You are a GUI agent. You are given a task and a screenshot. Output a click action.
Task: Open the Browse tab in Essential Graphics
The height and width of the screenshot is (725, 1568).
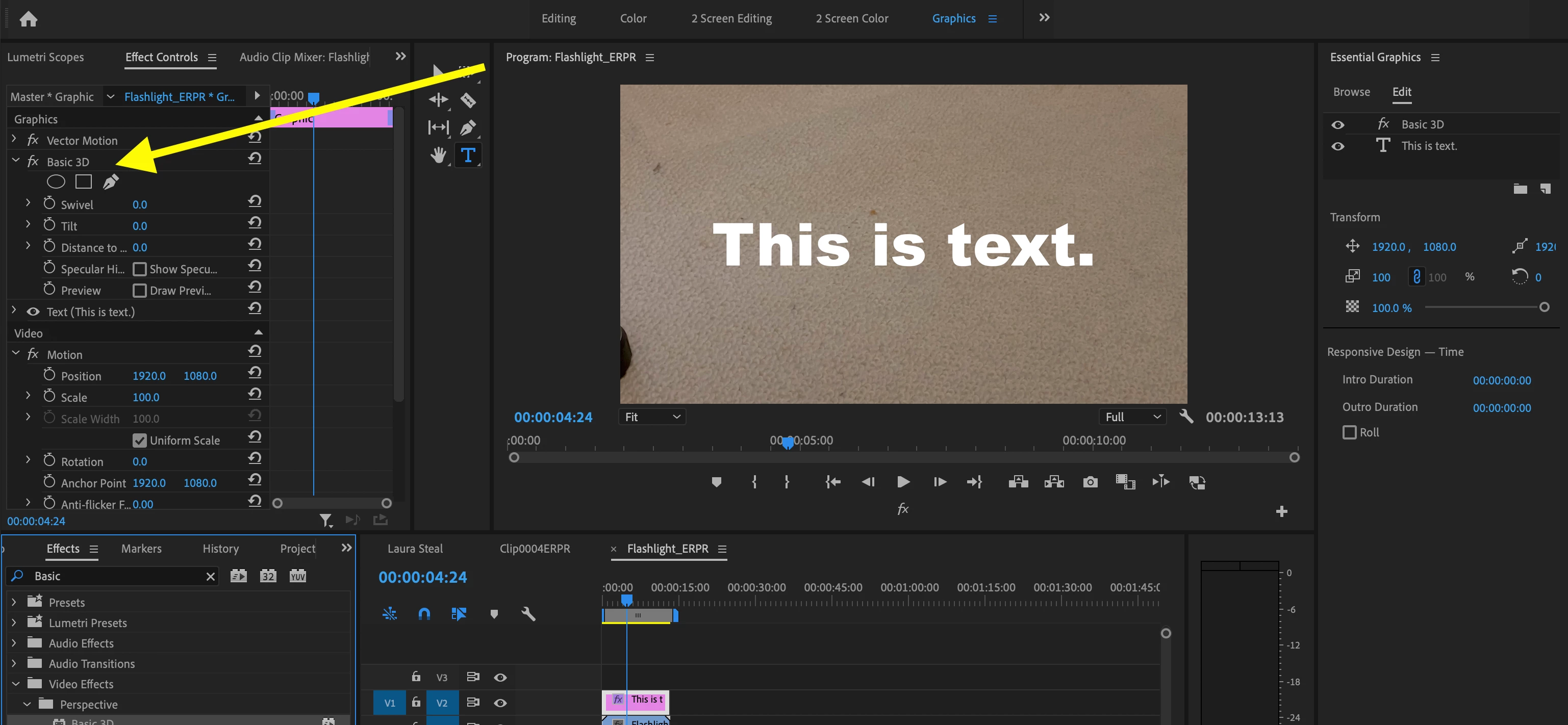1351,92
